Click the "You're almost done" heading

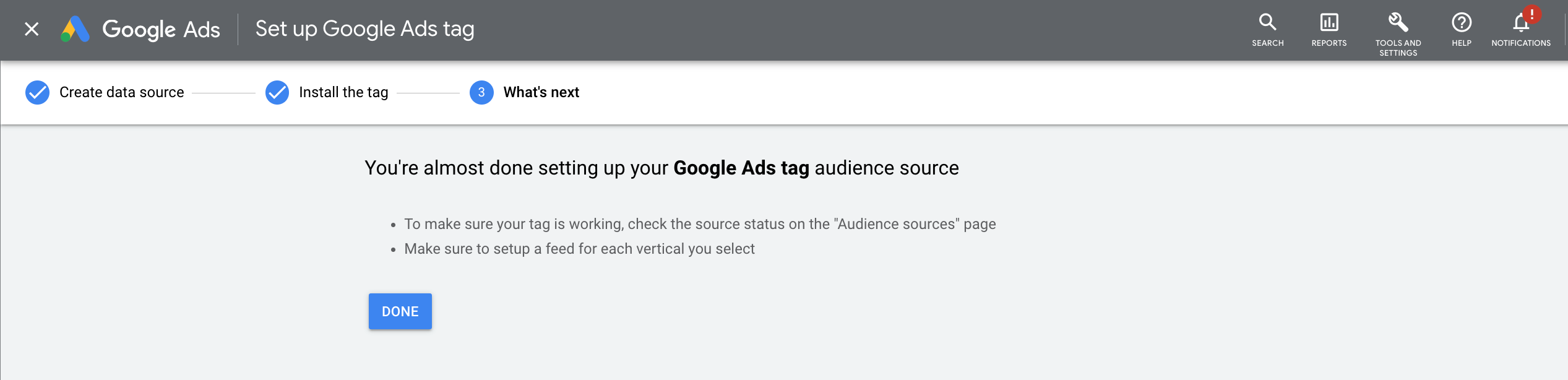pos(661,168)
